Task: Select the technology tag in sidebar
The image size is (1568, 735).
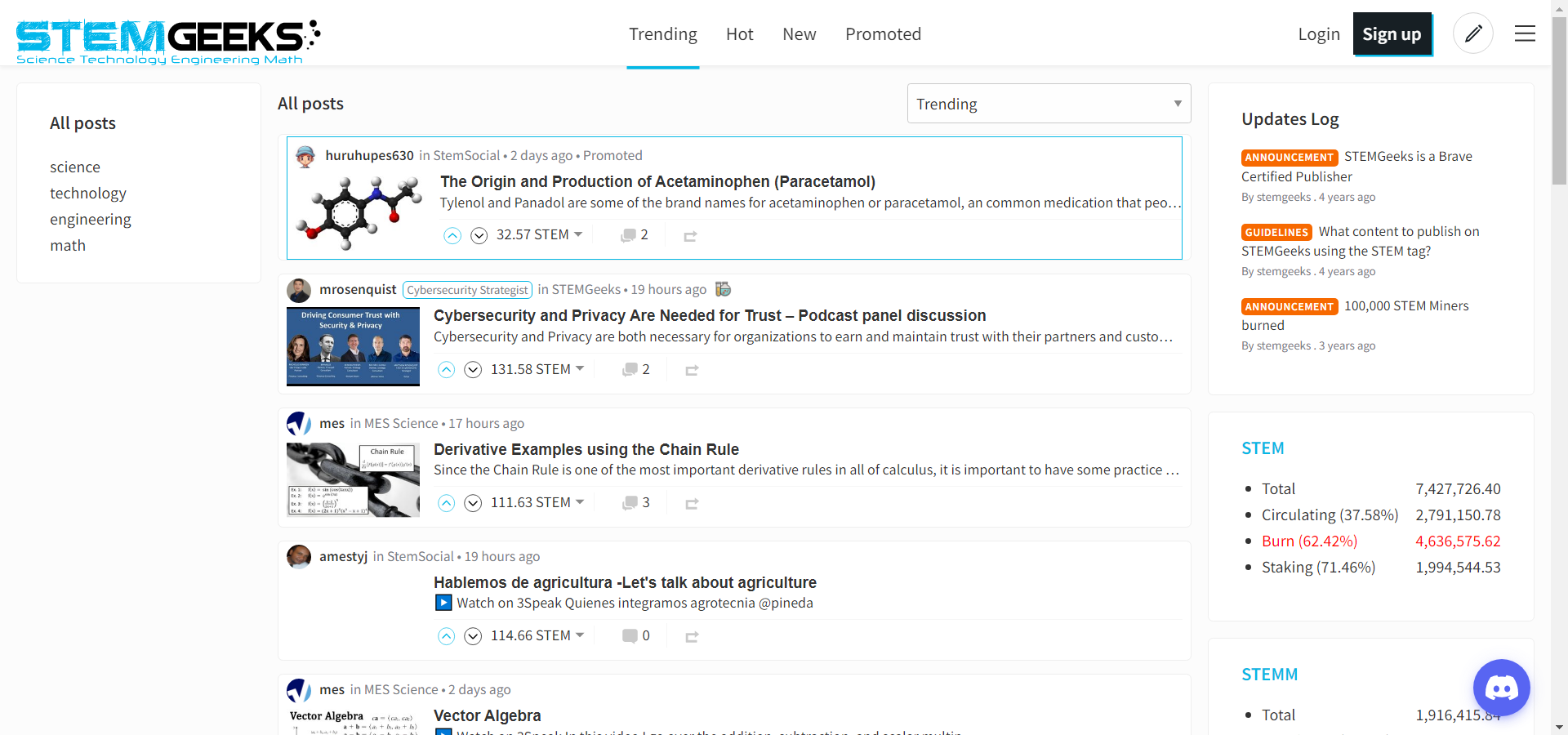Action: (88, 193)
